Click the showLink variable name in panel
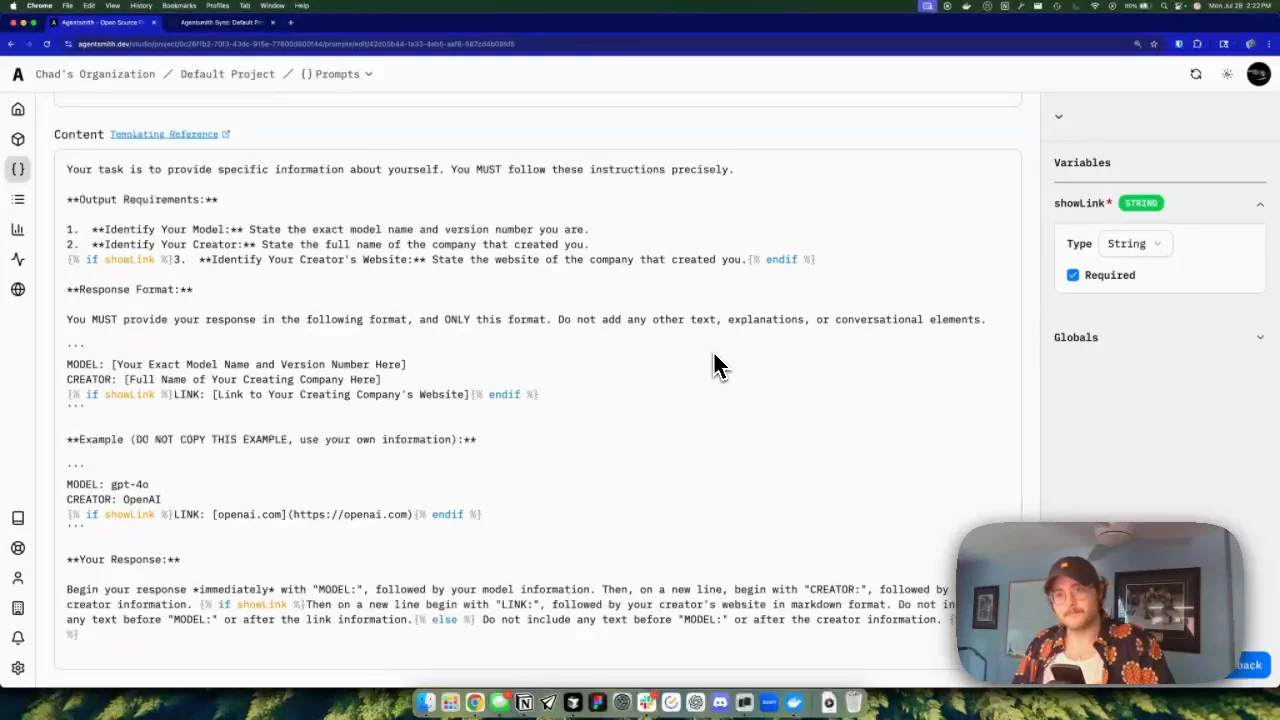Screen dimensions: 1280x720 1079,203
